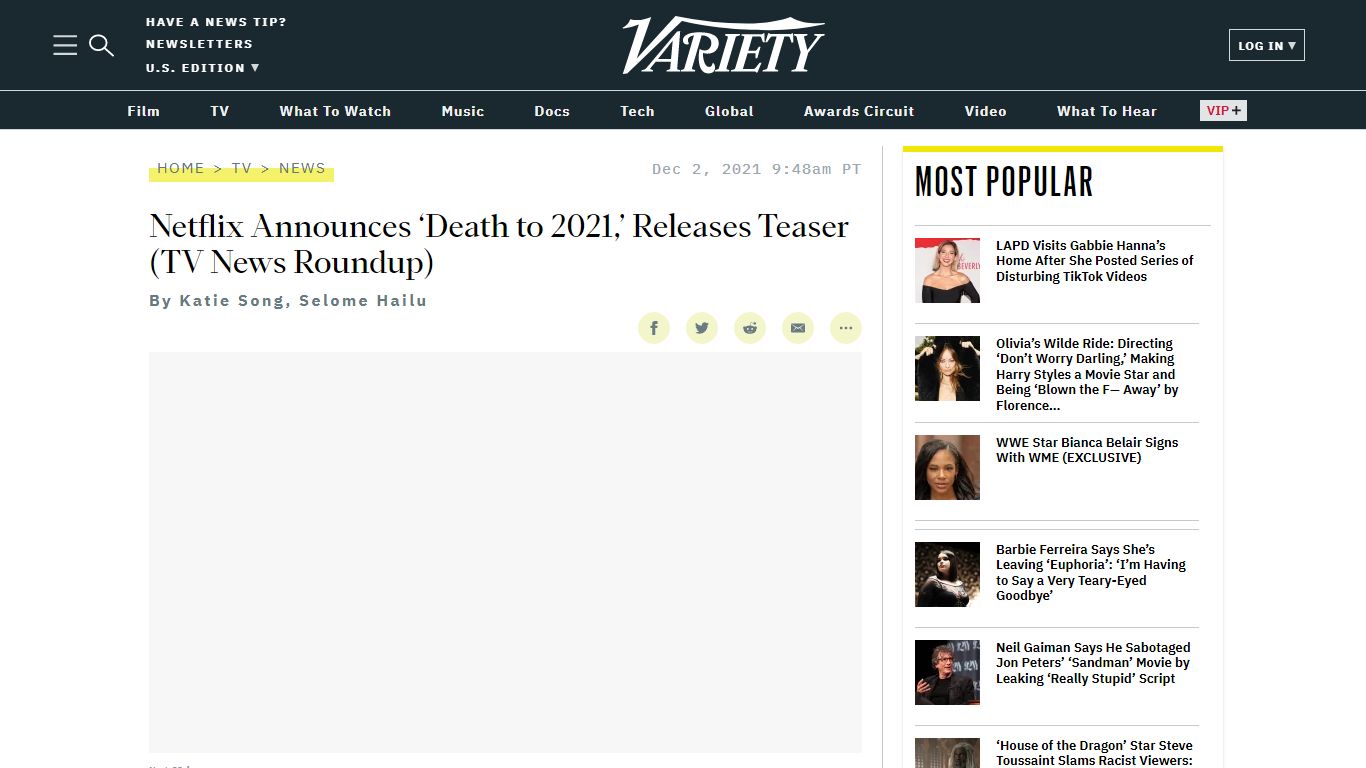Click Neil Gaiman article thumbnail

[x=947, y=672]
